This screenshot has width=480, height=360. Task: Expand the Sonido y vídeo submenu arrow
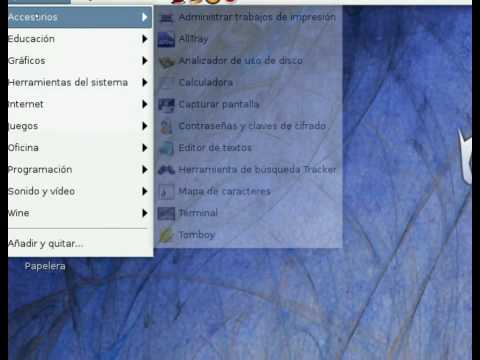[144, 191]
